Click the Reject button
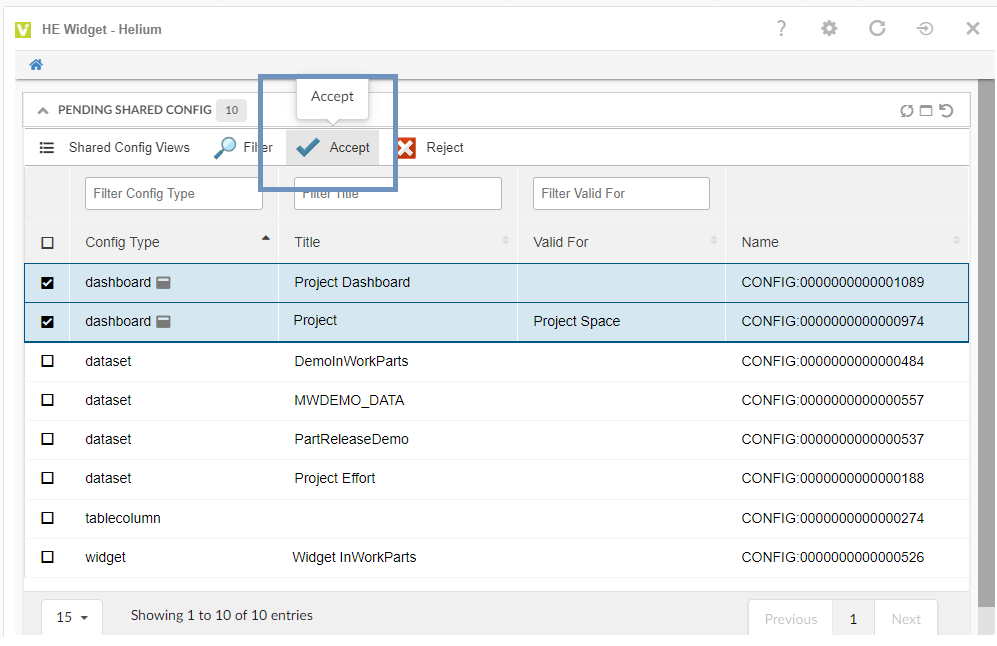This screenshot has width=997, height=646. click(431, 148)
